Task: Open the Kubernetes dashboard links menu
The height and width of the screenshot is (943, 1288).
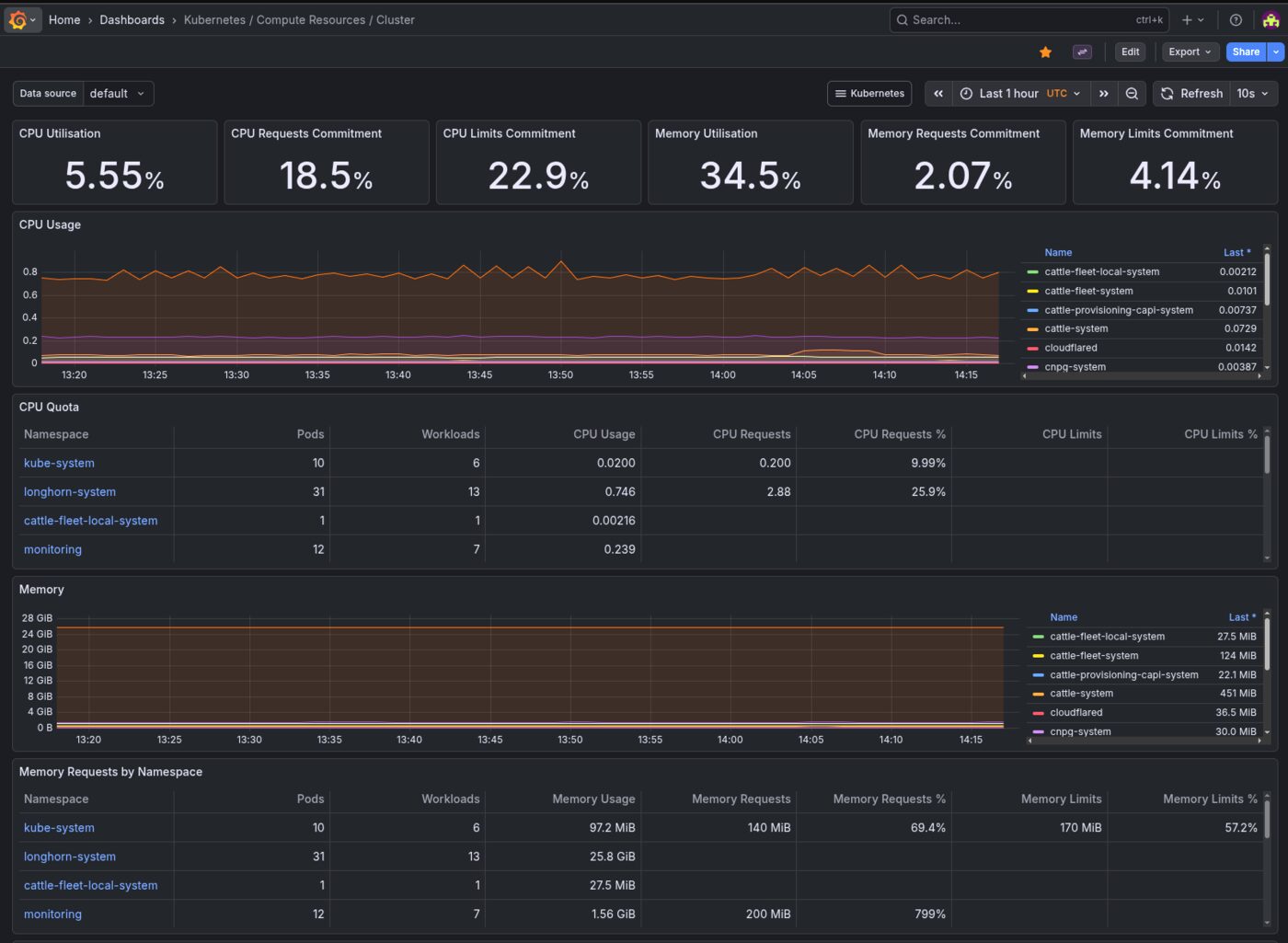Action: (x=869, y=94)
